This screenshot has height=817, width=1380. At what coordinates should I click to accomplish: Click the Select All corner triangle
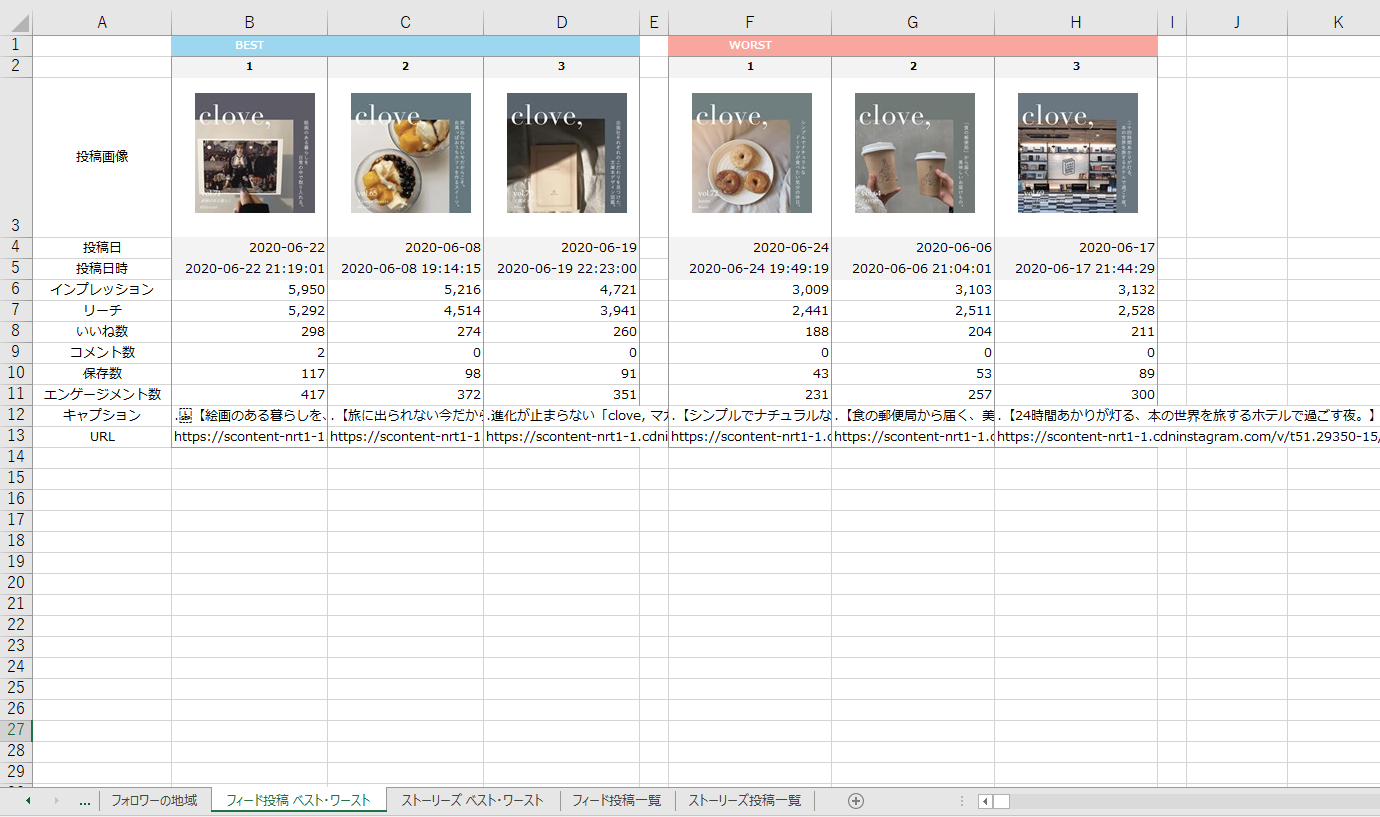(16, 22)
